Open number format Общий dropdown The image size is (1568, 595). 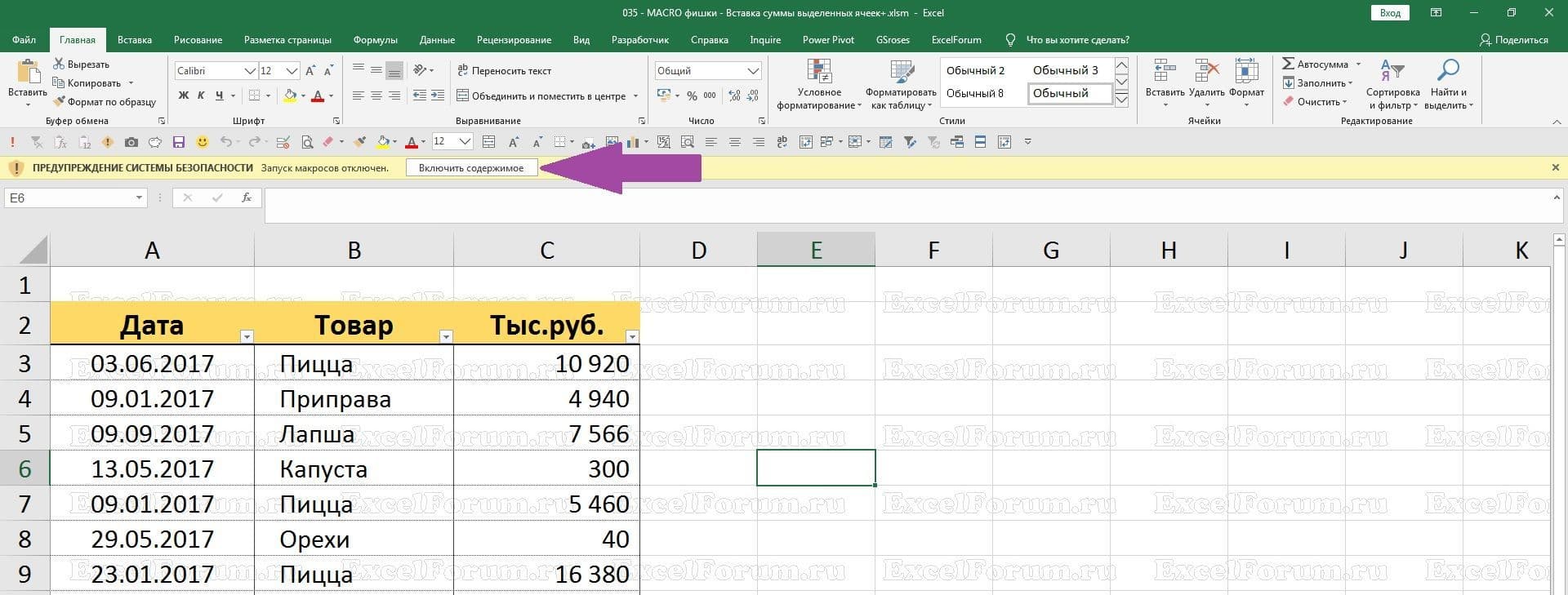point(753,71)
